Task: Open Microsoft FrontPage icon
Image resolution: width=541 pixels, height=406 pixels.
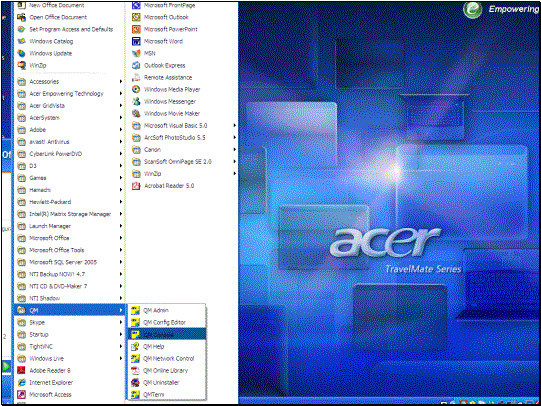Action: pyautogui.click(x=136, y=5)
